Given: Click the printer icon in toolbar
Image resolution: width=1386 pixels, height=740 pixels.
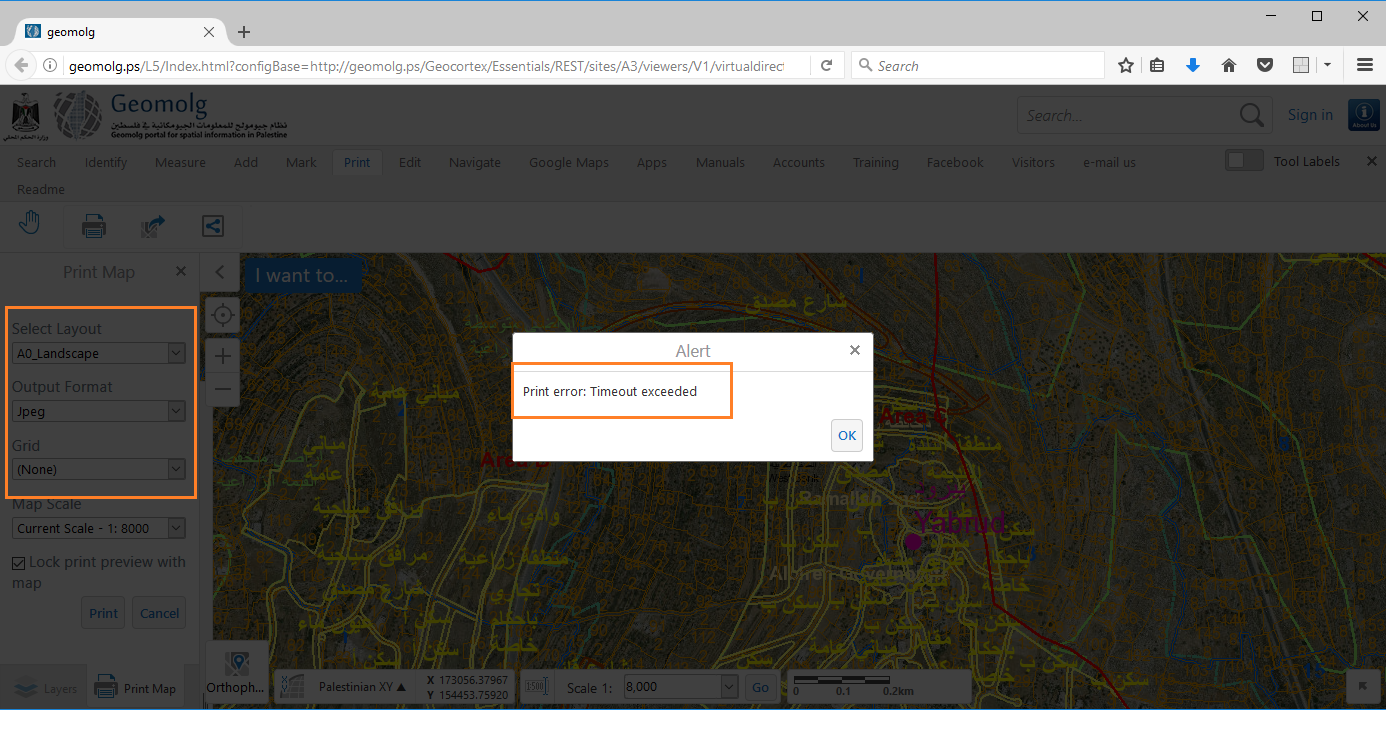Looking at the screenshot, I should [94, 226].
